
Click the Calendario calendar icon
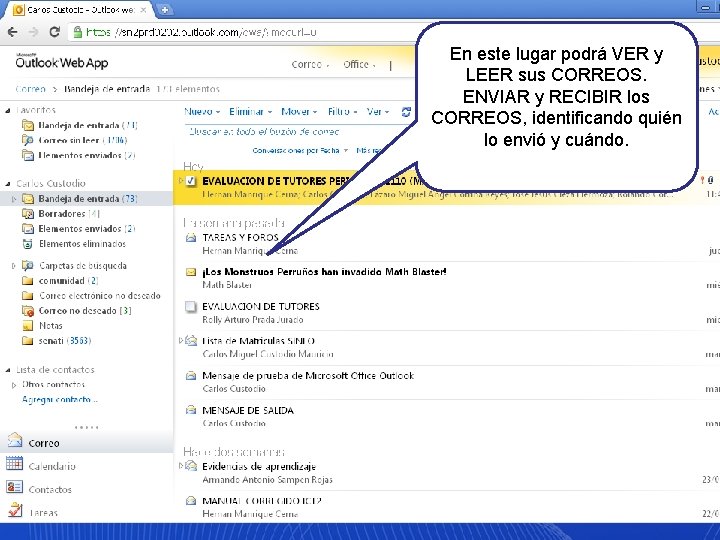pos(14,464)
